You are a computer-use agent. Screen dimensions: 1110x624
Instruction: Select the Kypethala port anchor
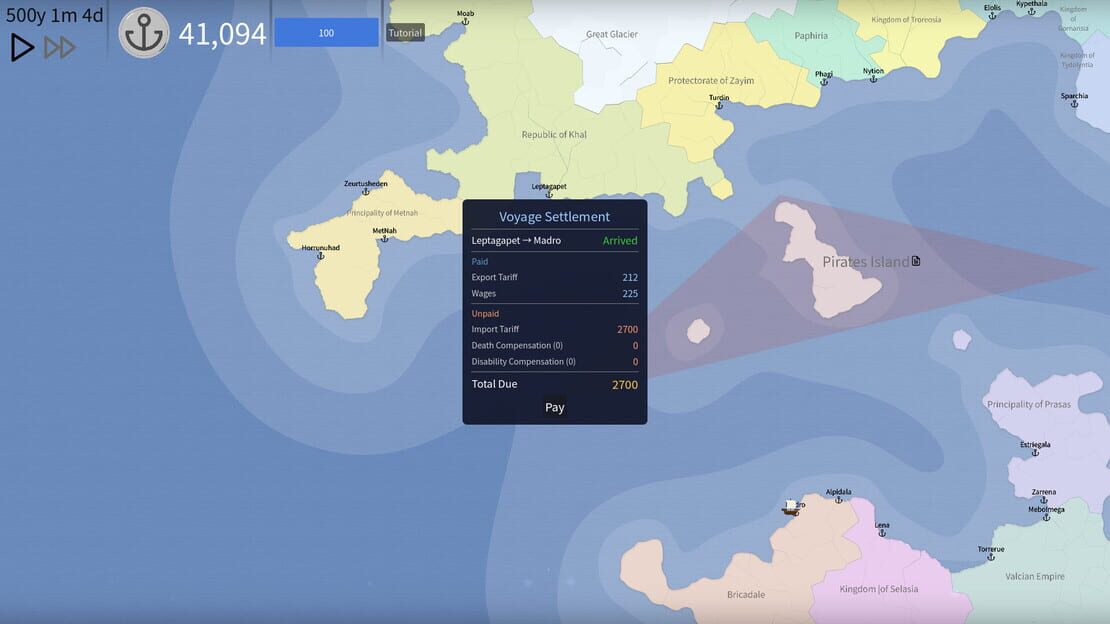click(1031, 11)
